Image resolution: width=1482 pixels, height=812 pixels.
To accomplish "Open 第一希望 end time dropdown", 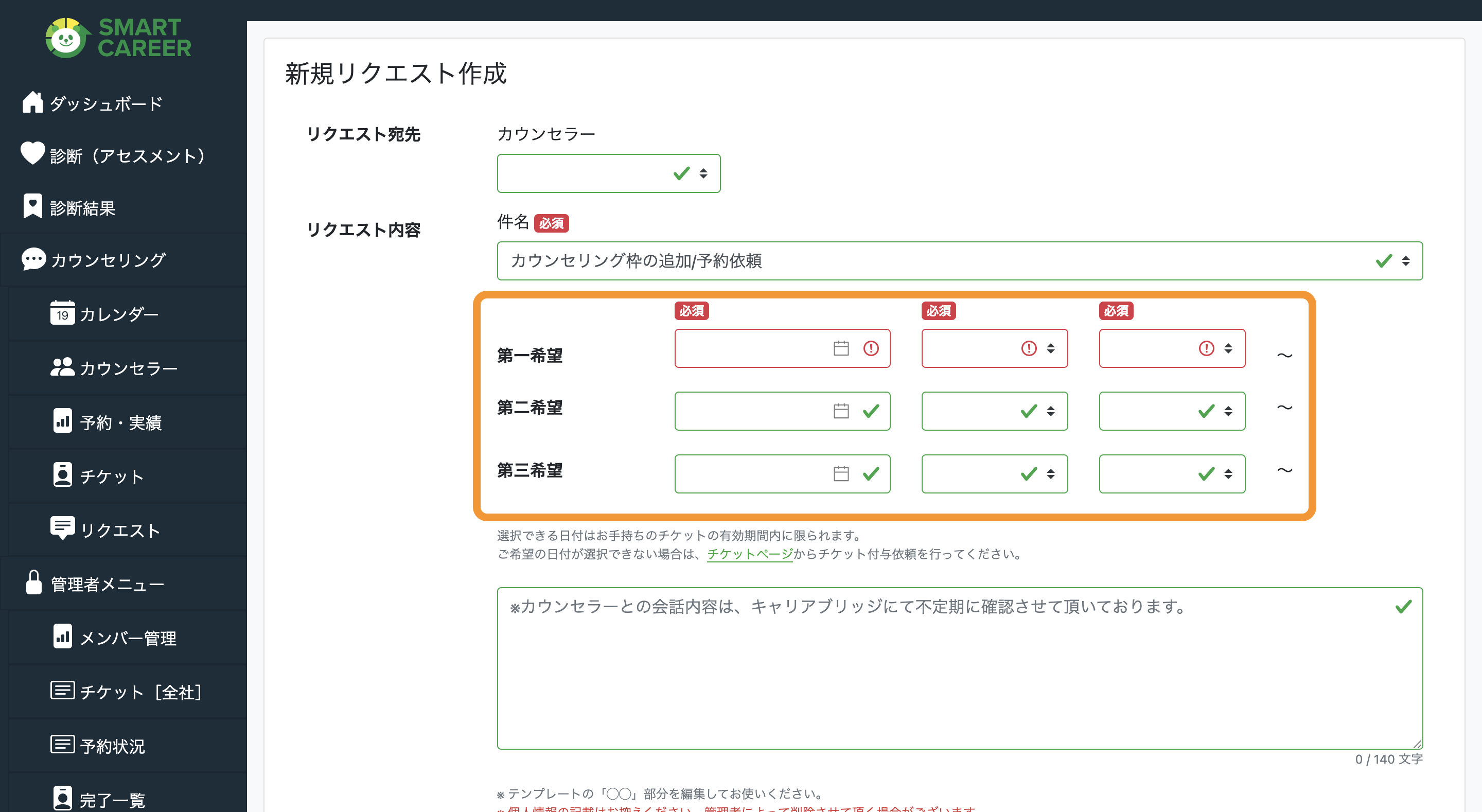I will (x=1172, y=348).
